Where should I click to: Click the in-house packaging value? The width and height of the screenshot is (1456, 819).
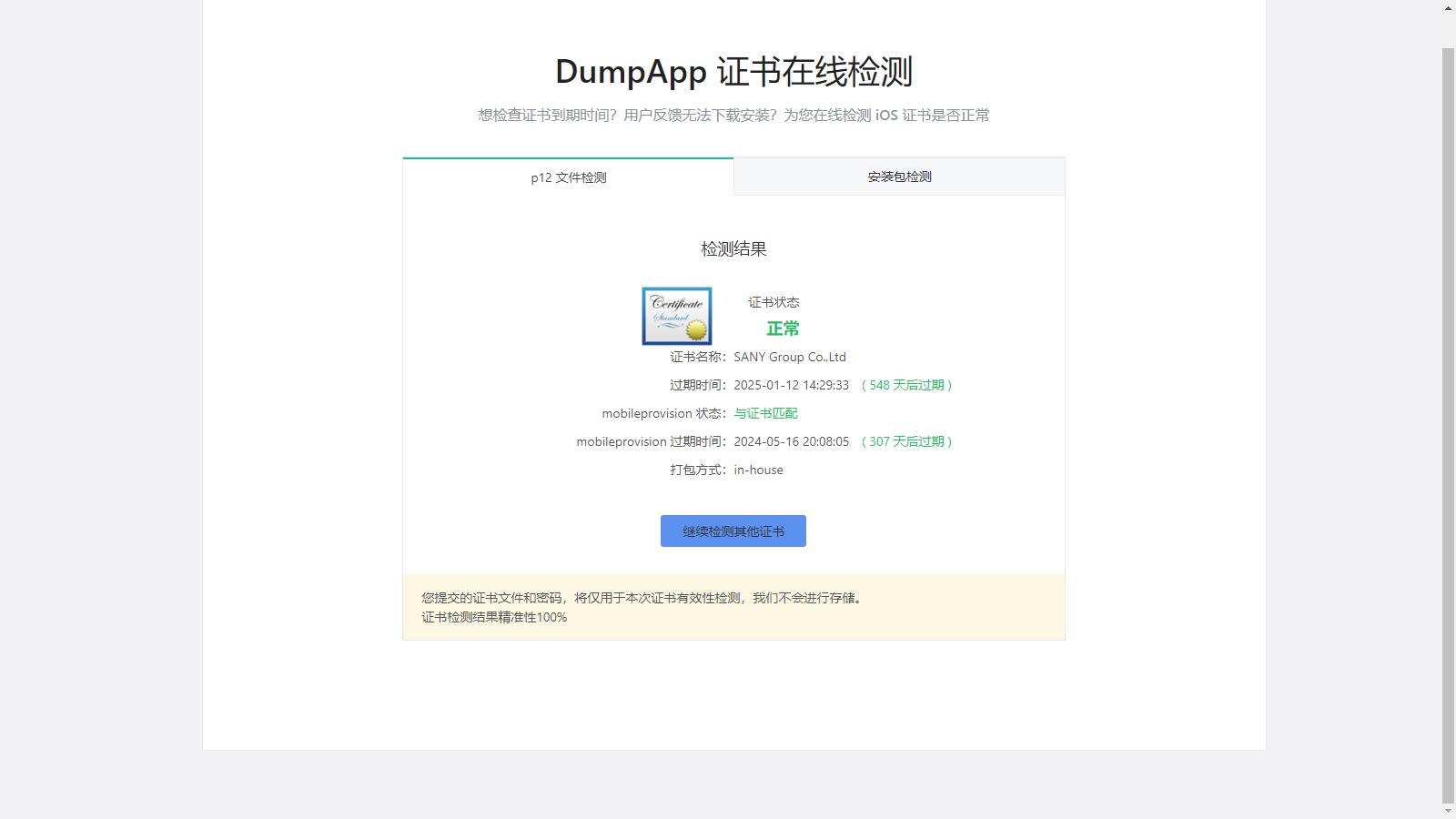tap(758, 470)
